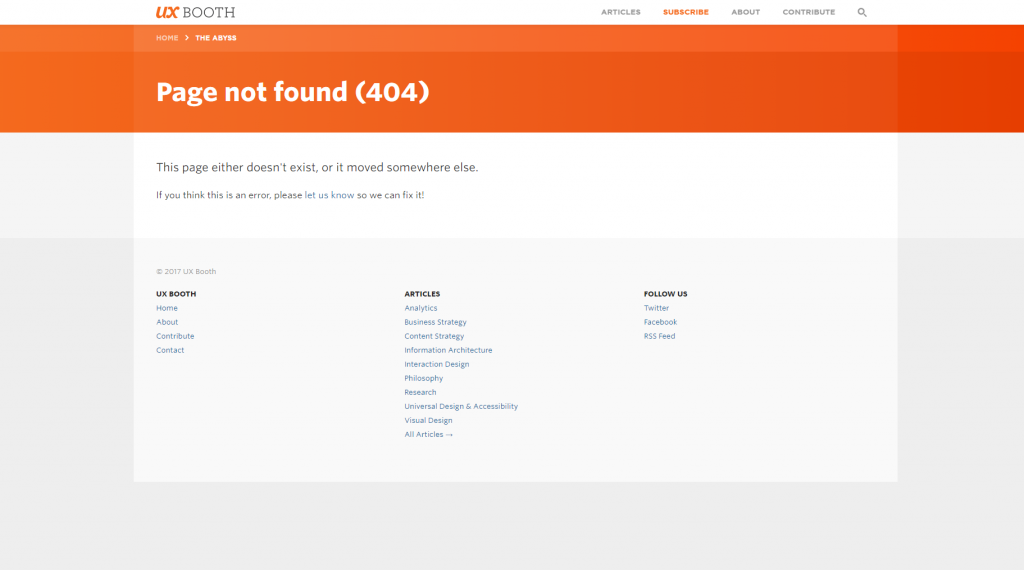This screenshot has height=570, width=1024.
Task: Open the Articles nav menu
Action: pos(620,12)
